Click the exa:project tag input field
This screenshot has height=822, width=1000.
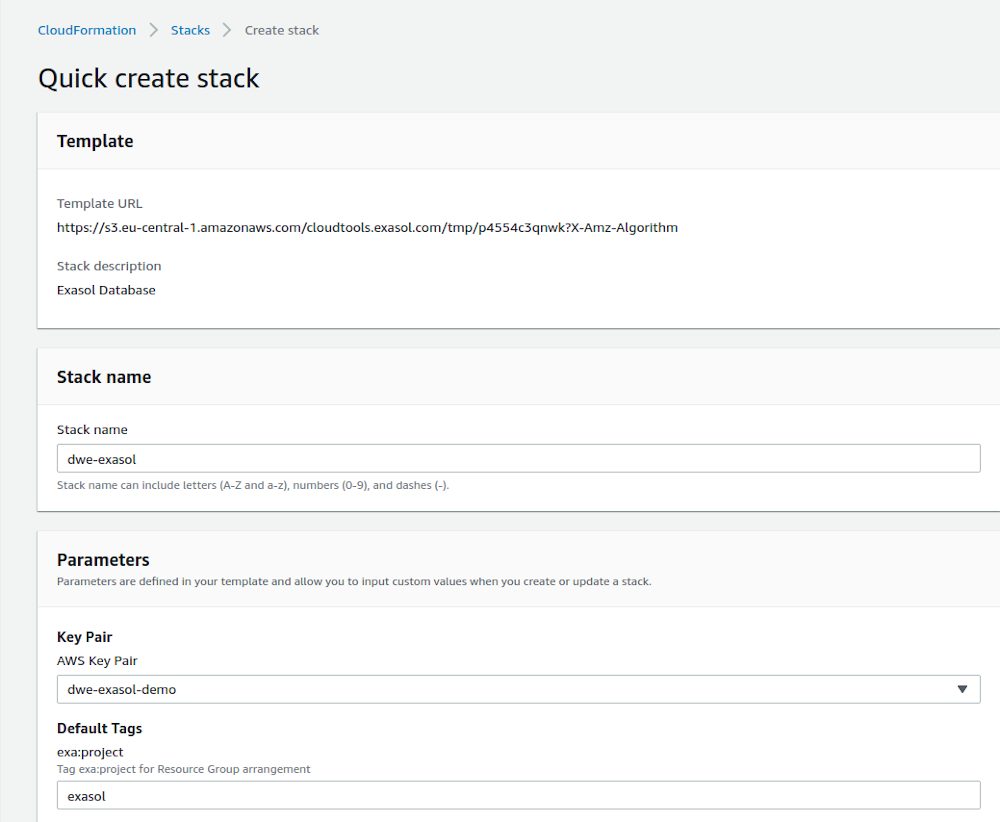click(x=518, y=796)
